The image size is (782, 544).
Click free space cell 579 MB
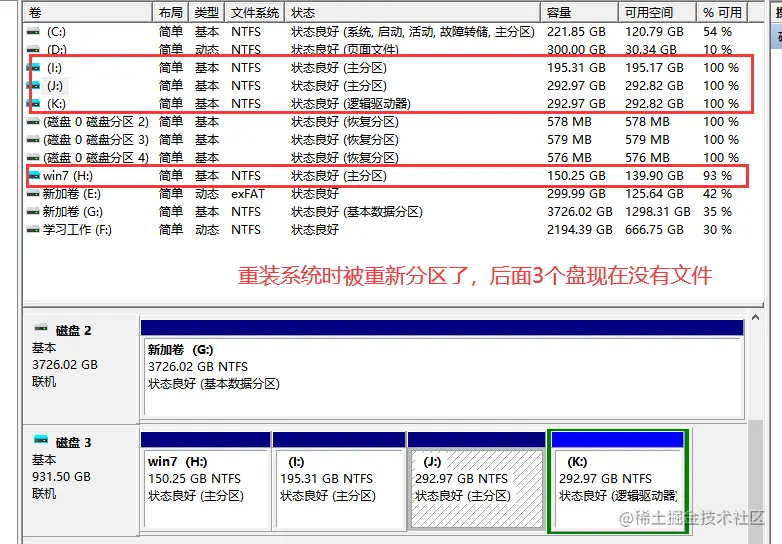coord(647,140)
